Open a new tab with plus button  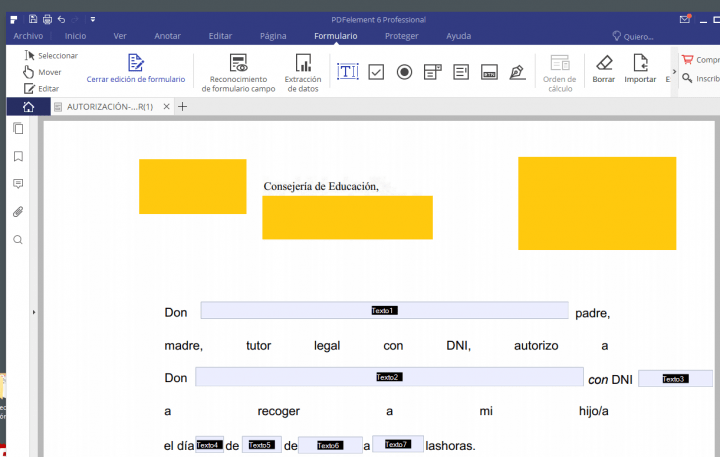[x=182, y=107]
